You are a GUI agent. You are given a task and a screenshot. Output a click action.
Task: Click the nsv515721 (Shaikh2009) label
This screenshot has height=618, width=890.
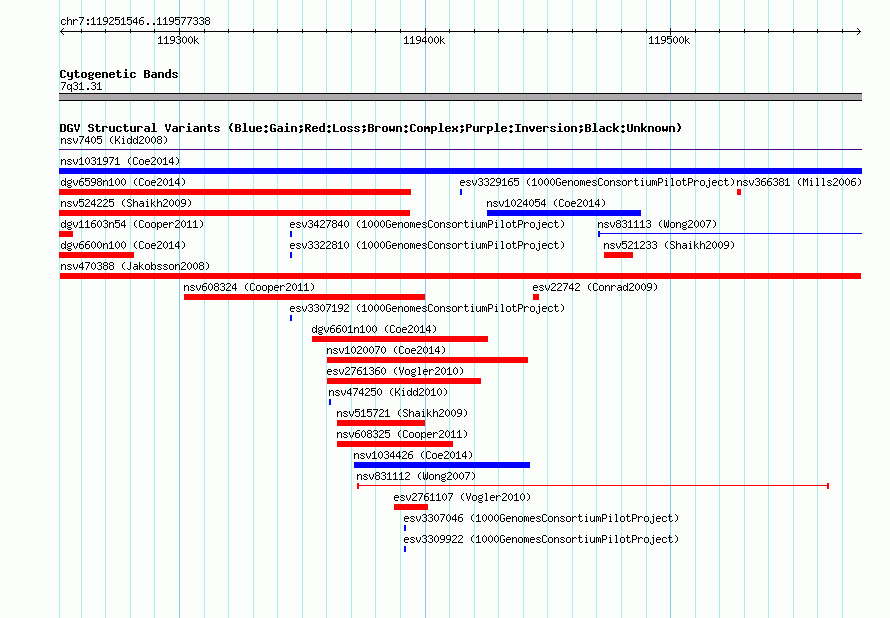(402, 413)
